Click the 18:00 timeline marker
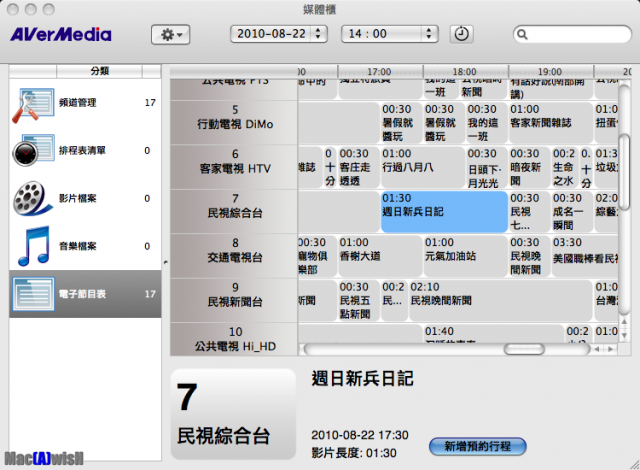This screenshot has height=470, width=640. (464, 72)
